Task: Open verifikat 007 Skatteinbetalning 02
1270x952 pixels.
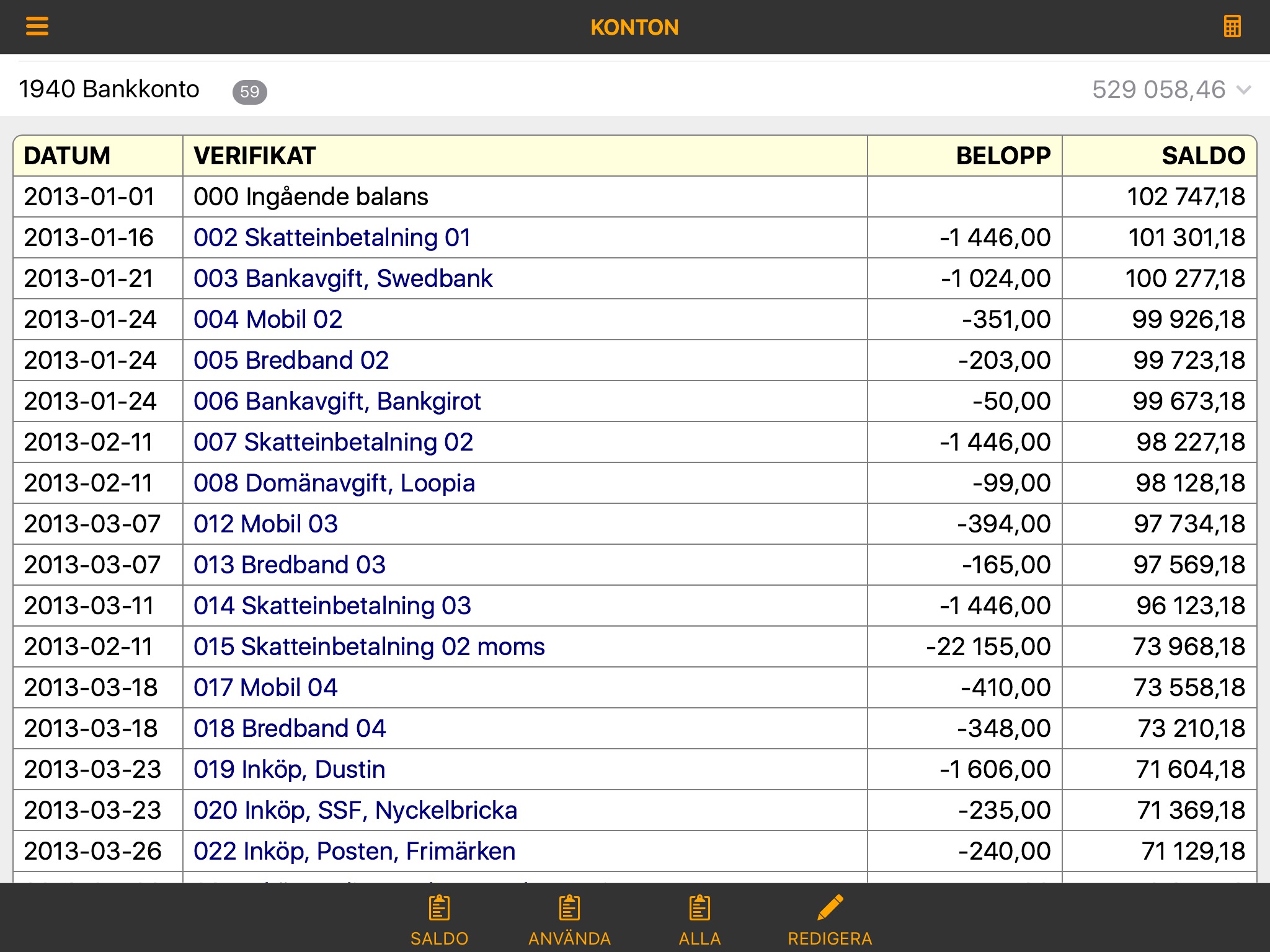Action: (334, 442)
